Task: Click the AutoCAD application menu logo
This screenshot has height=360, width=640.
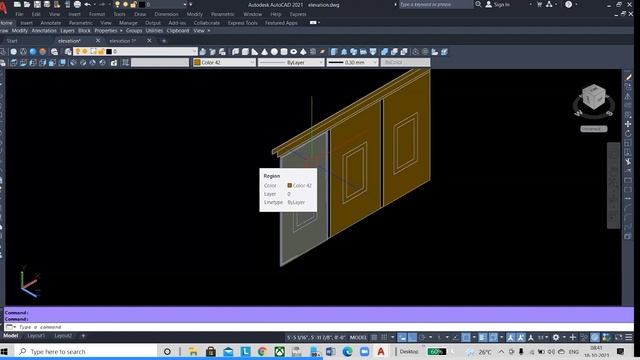Action: click(3, 7)
